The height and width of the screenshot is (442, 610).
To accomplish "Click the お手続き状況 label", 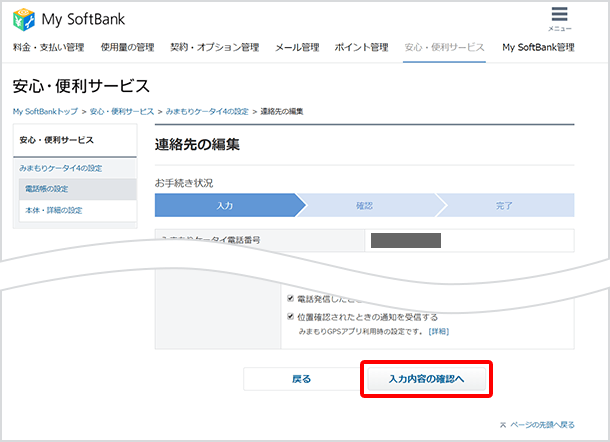I will (x=184, y=183).
